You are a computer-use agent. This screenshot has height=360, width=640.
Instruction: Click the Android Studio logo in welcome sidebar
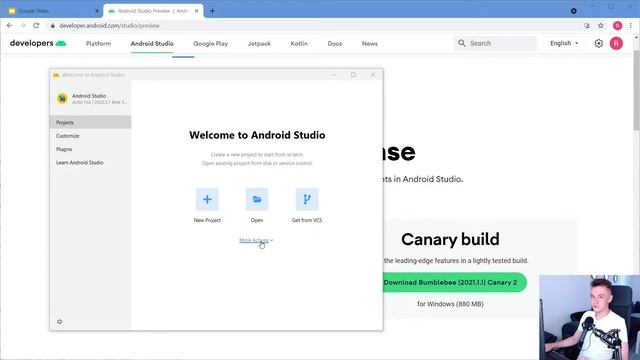(x=62, y=98)
